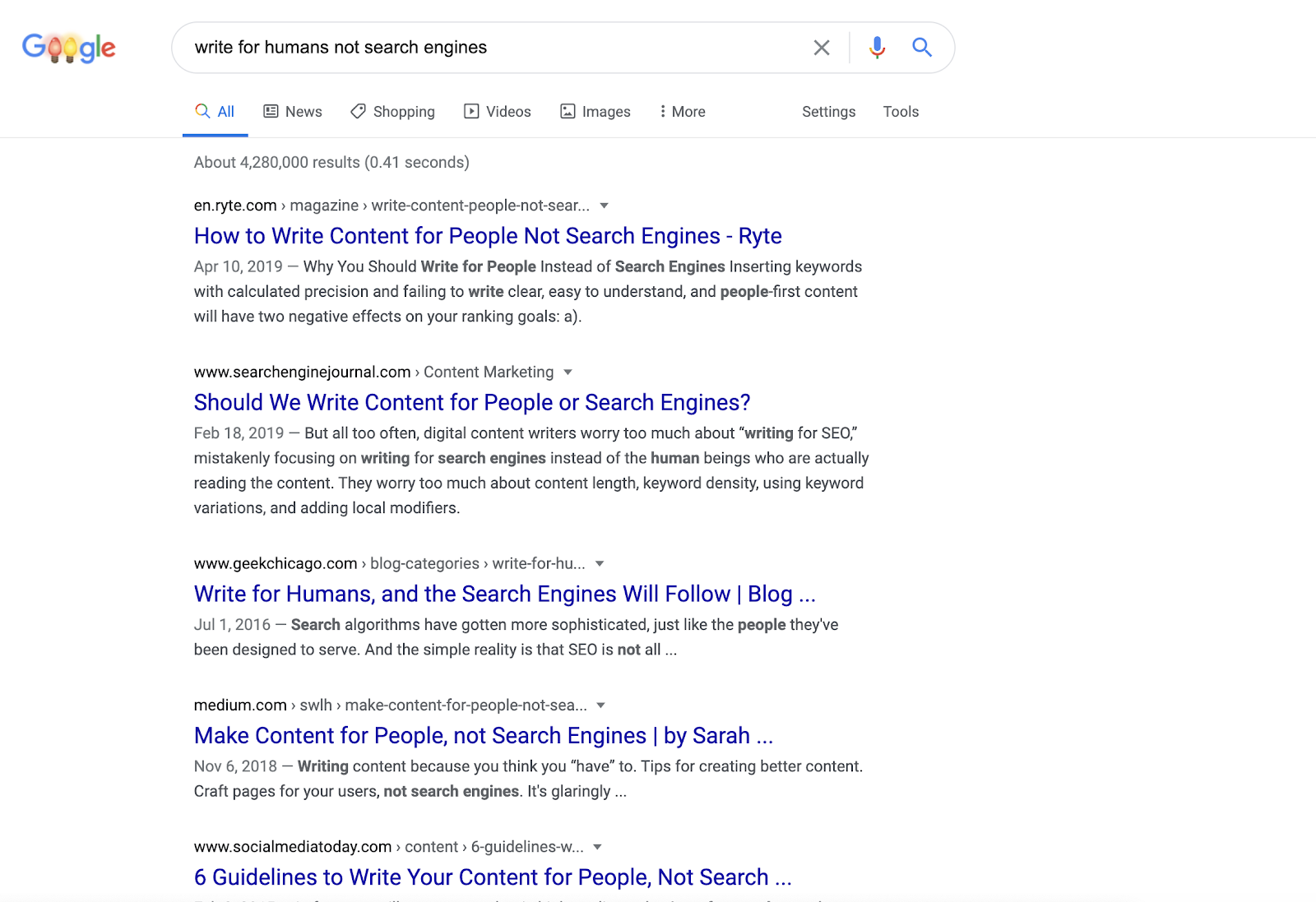Viewport: 1316px width, 902px height.
Task: Switch to the Videos tab
Action: (498, 112)
